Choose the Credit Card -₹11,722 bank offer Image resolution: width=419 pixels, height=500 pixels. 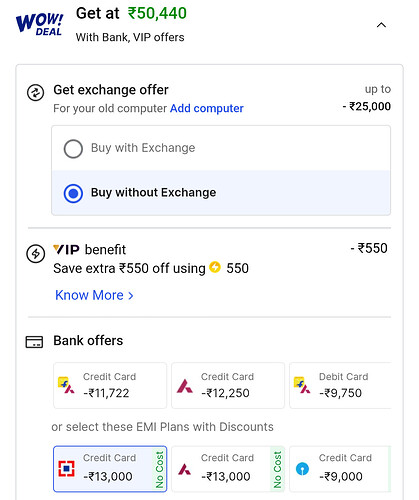coord(110,385)
